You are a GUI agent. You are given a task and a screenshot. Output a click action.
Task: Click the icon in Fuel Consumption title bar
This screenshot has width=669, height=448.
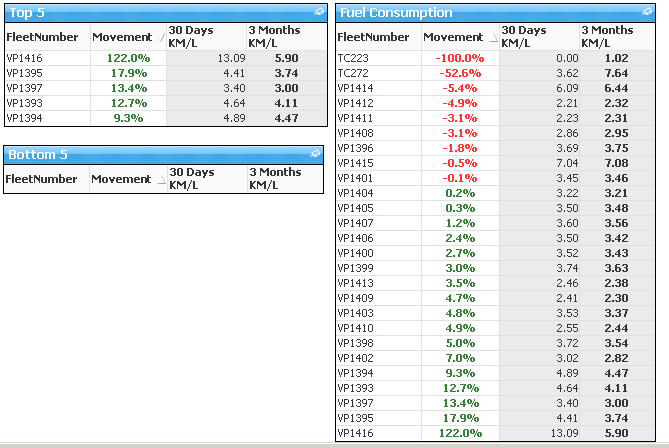pyautogui.click(x=647, y=12)
